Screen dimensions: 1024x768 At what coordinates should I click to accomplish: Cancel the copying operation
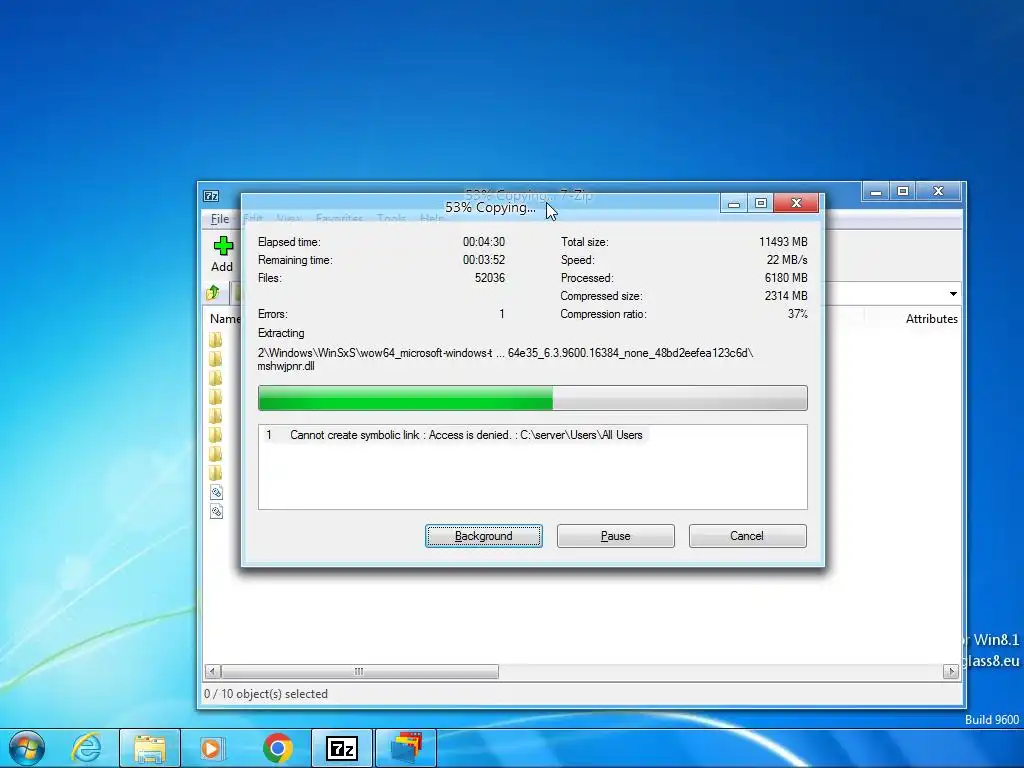click(x=747, y=536)
